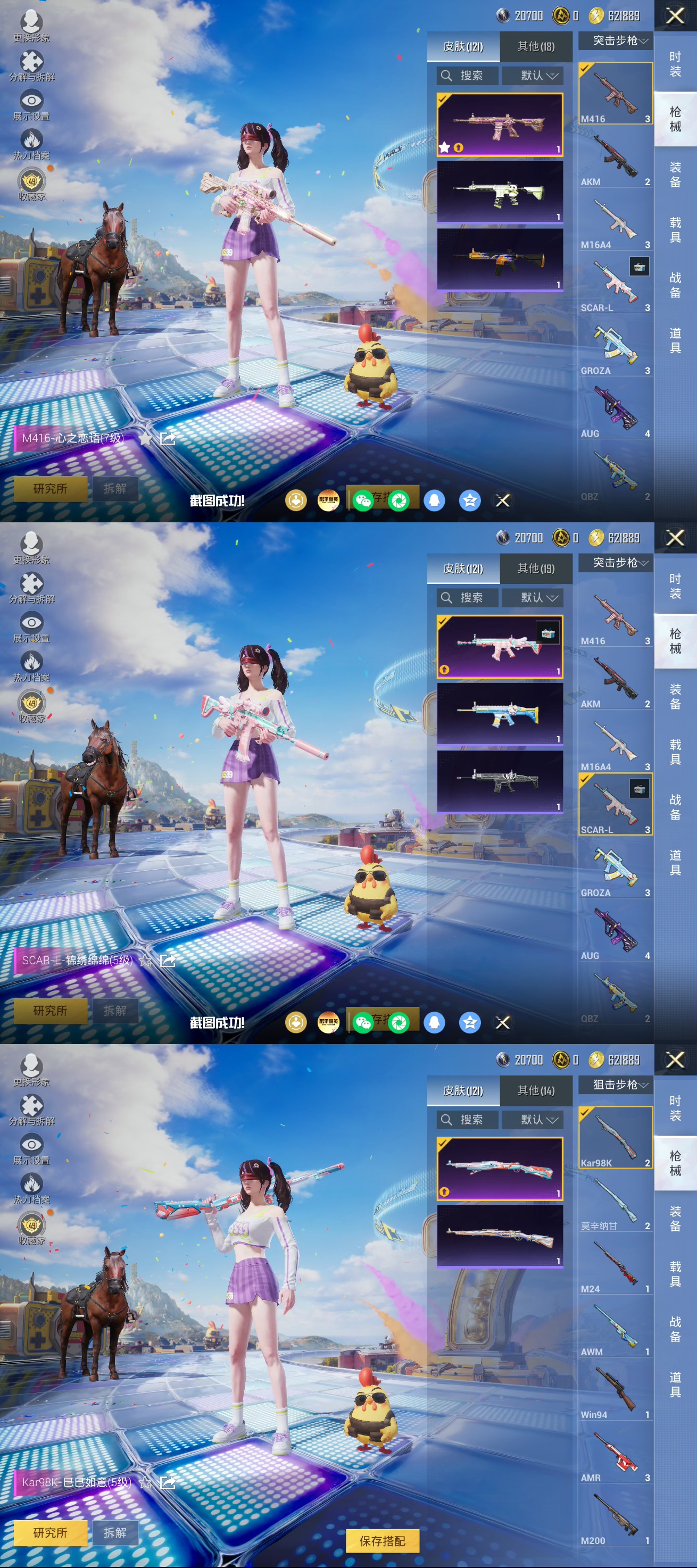
Task: Share via QQ penguin on M416 心之恋语 screen
Action: tap(434, 501)
